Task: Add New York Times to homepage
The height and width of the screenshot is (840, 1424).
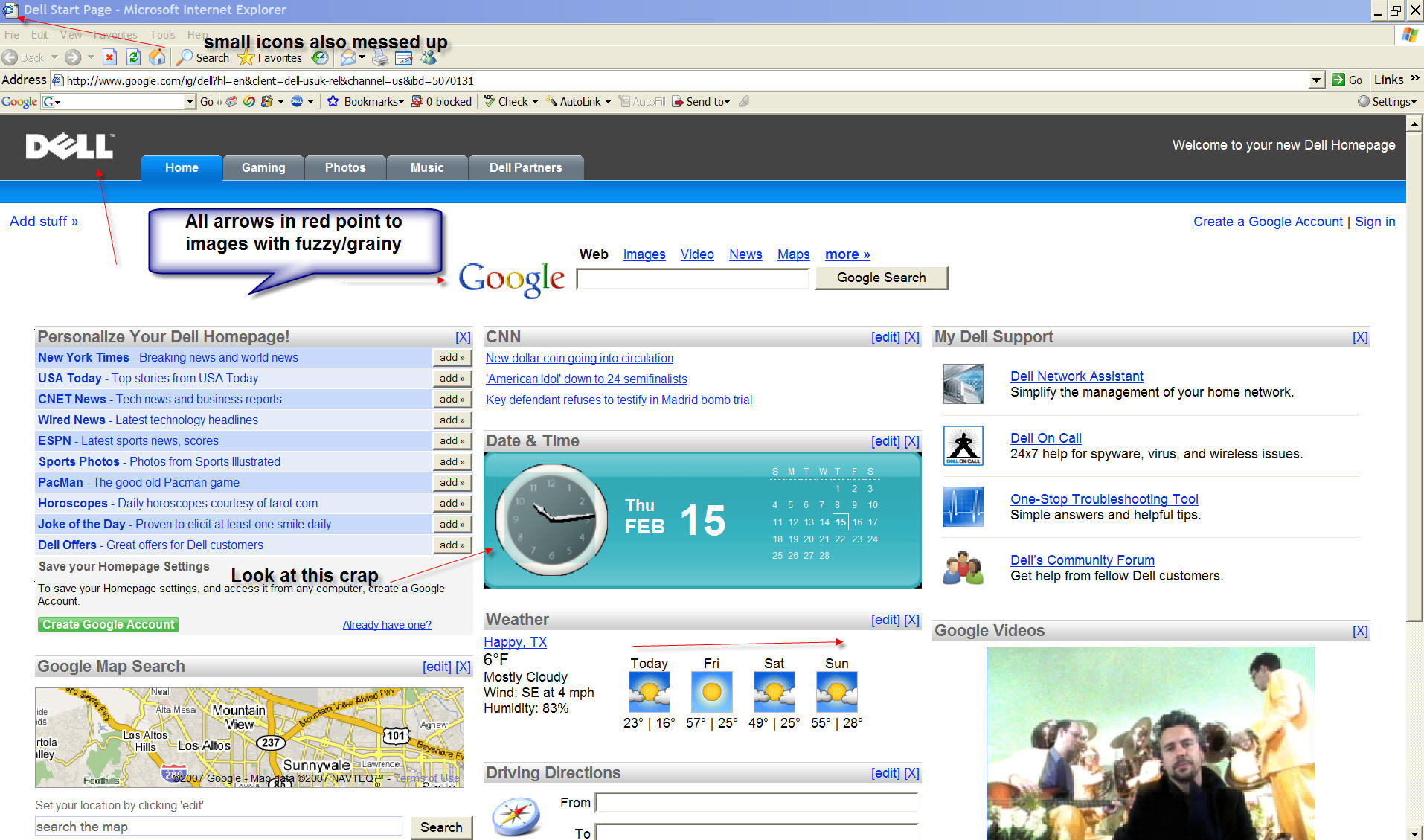Action: click(452, 357)
